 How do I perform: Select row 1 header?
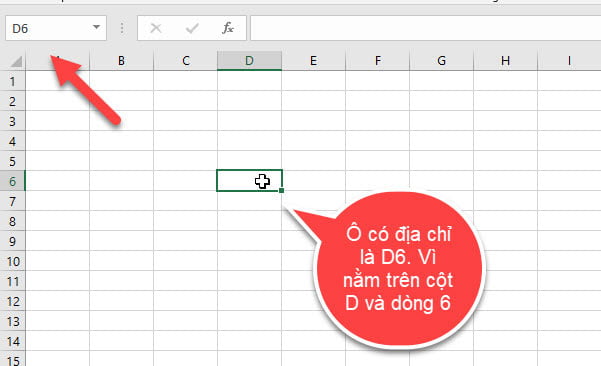[x=13, y=81]
